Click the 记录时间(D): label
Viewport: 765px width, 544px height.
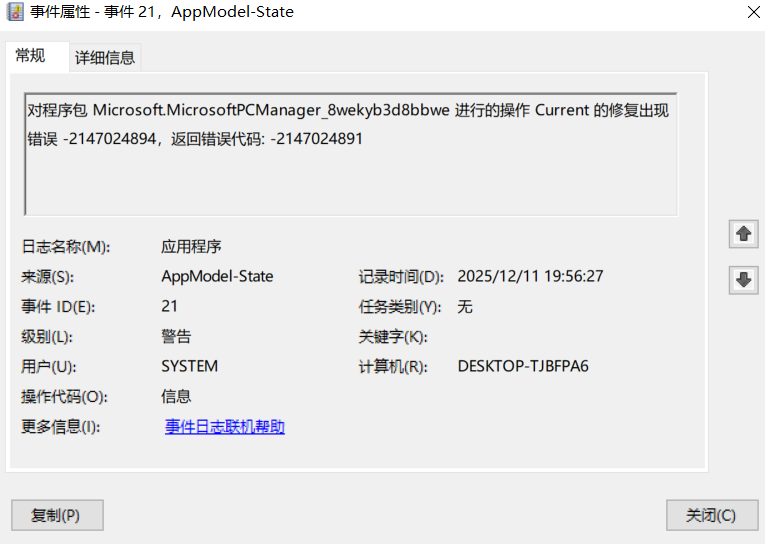point(401,277)
